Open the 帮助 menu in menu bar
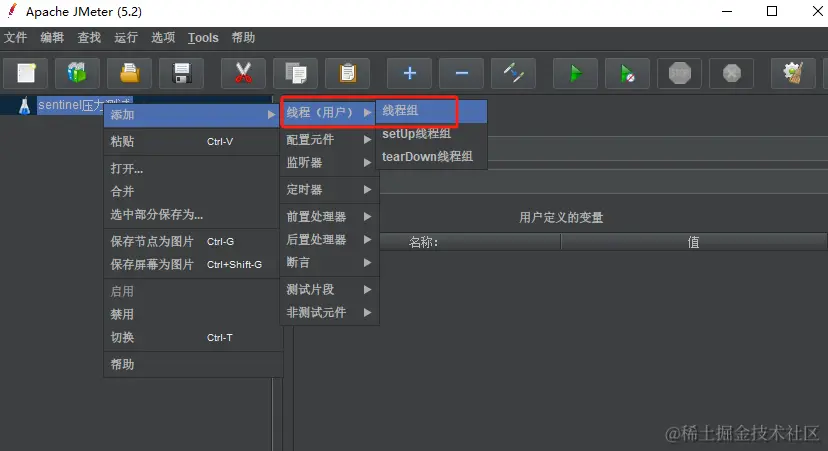This screenshot has height=451, width=828. coord(243,37)
